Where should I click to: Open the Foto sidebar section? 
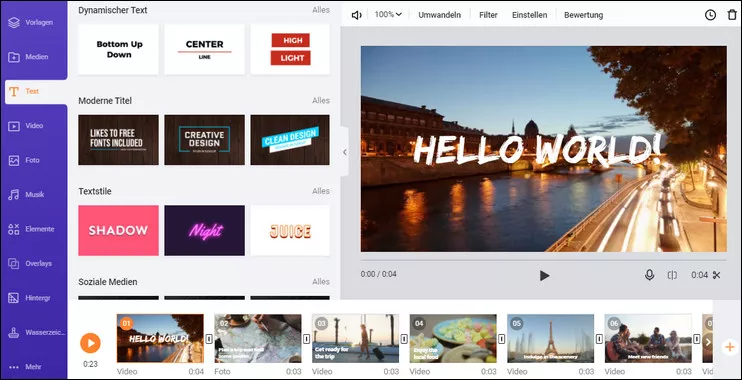pos(24,160)
